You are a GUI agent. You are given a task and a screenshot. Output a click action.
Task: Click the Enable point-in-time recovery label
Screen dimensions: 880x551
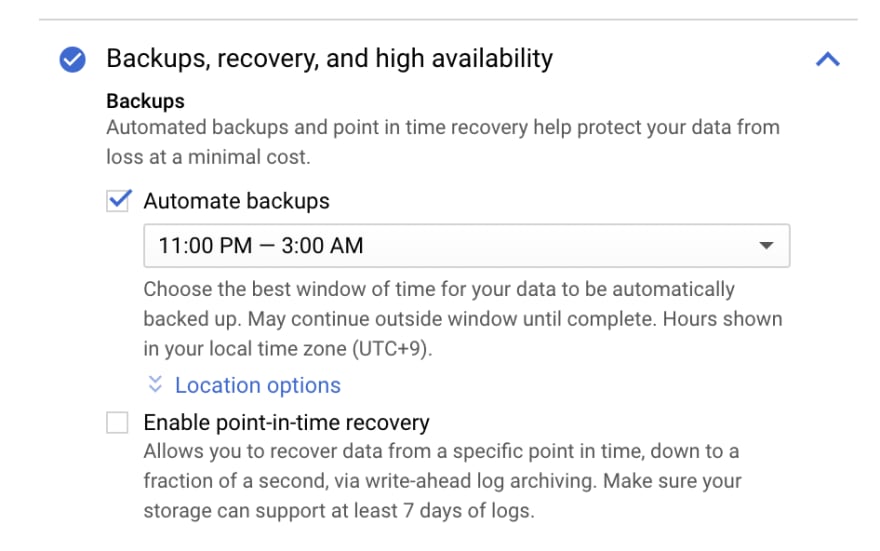286,423
